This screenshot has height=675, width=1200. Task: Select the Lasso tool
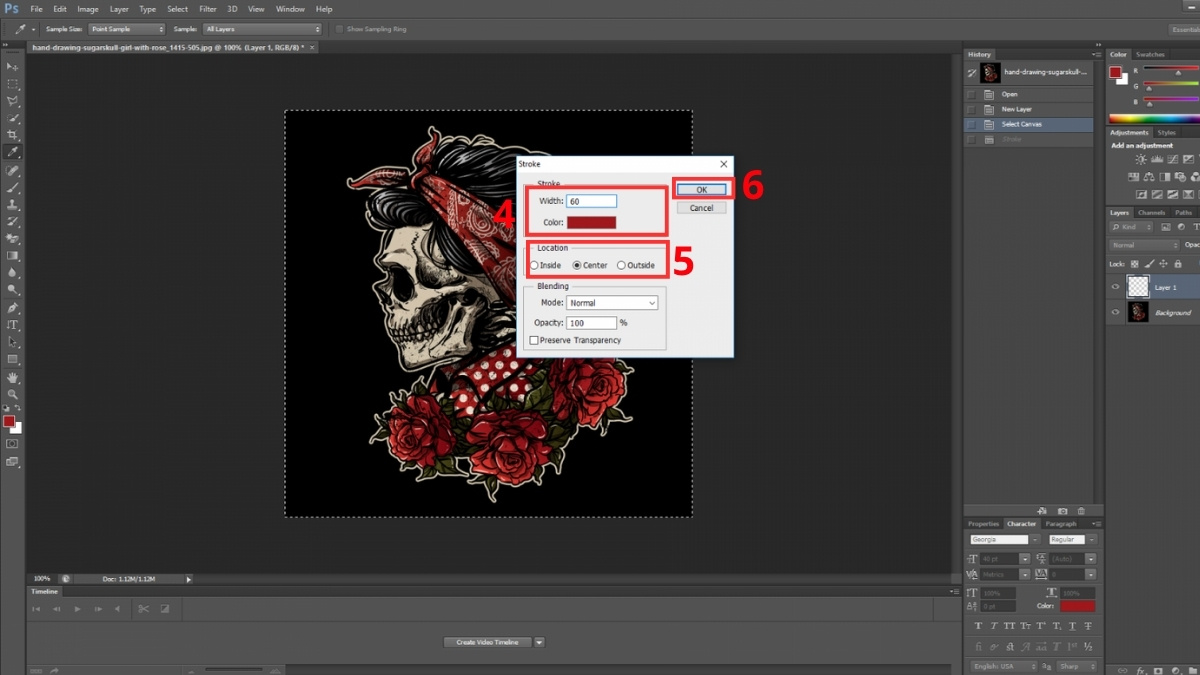point(13,101)
